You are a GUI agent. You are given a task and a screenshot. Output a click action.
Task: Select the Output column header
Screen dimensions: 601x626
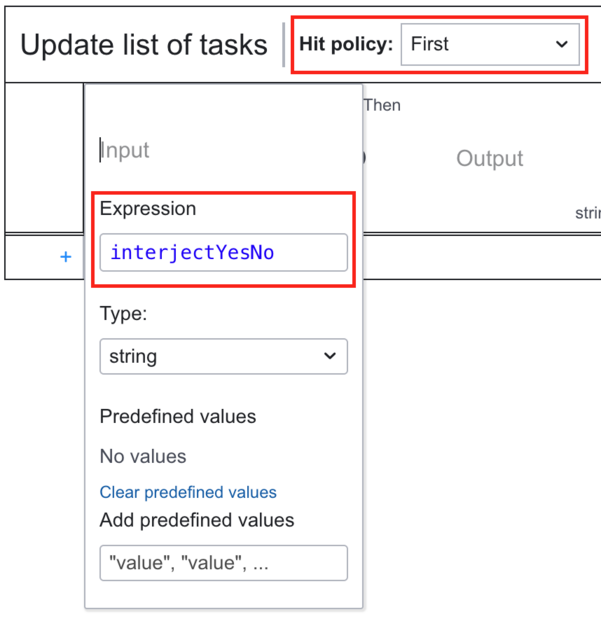click(490, 158)
